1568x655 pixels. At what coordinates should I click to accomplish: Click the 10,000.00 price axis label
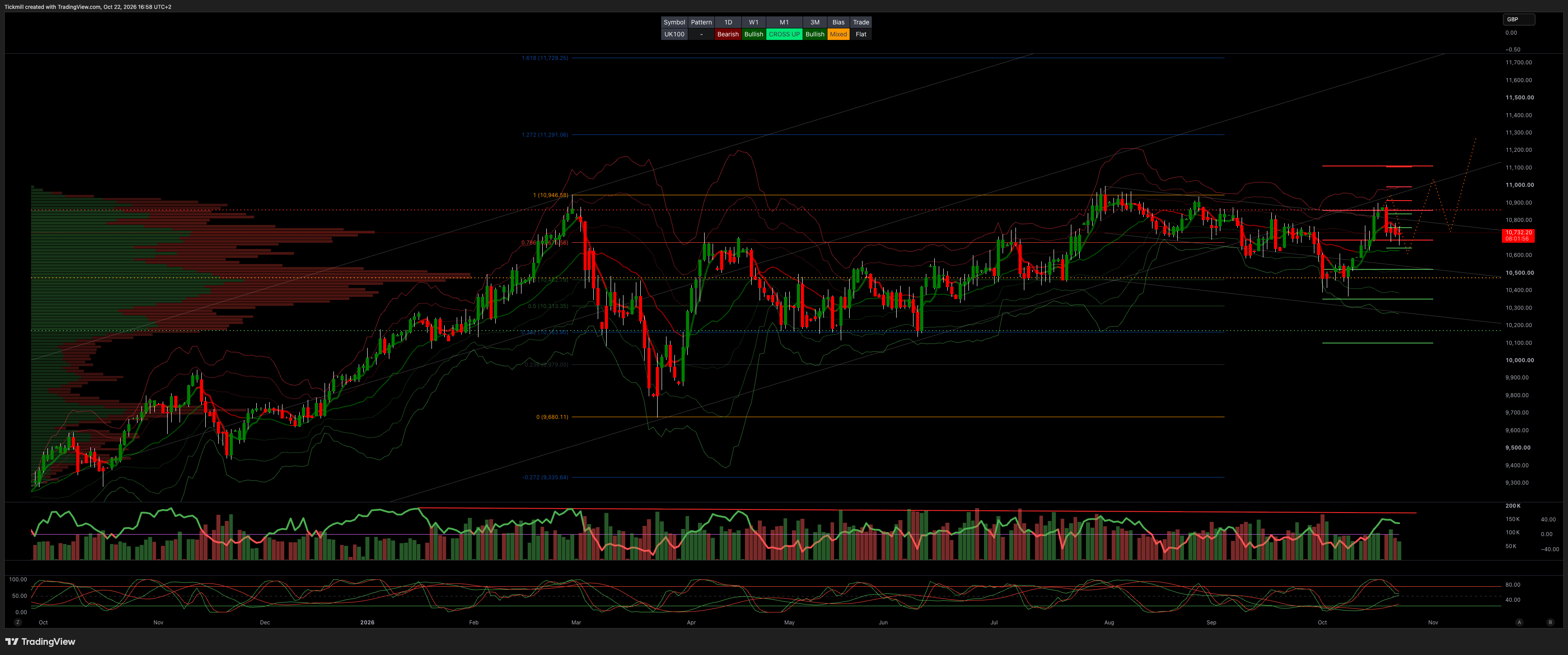point(1519,360)
